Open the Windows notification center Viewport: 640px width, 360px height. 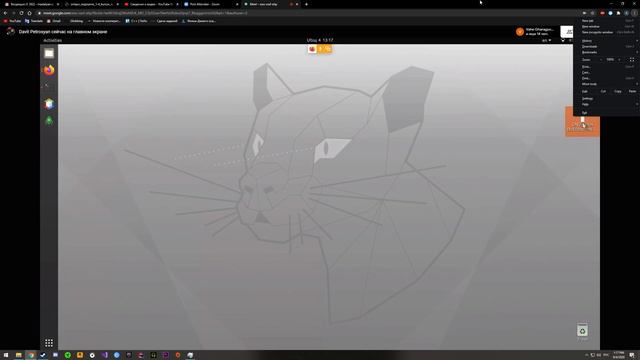click(x=632, y=355)
